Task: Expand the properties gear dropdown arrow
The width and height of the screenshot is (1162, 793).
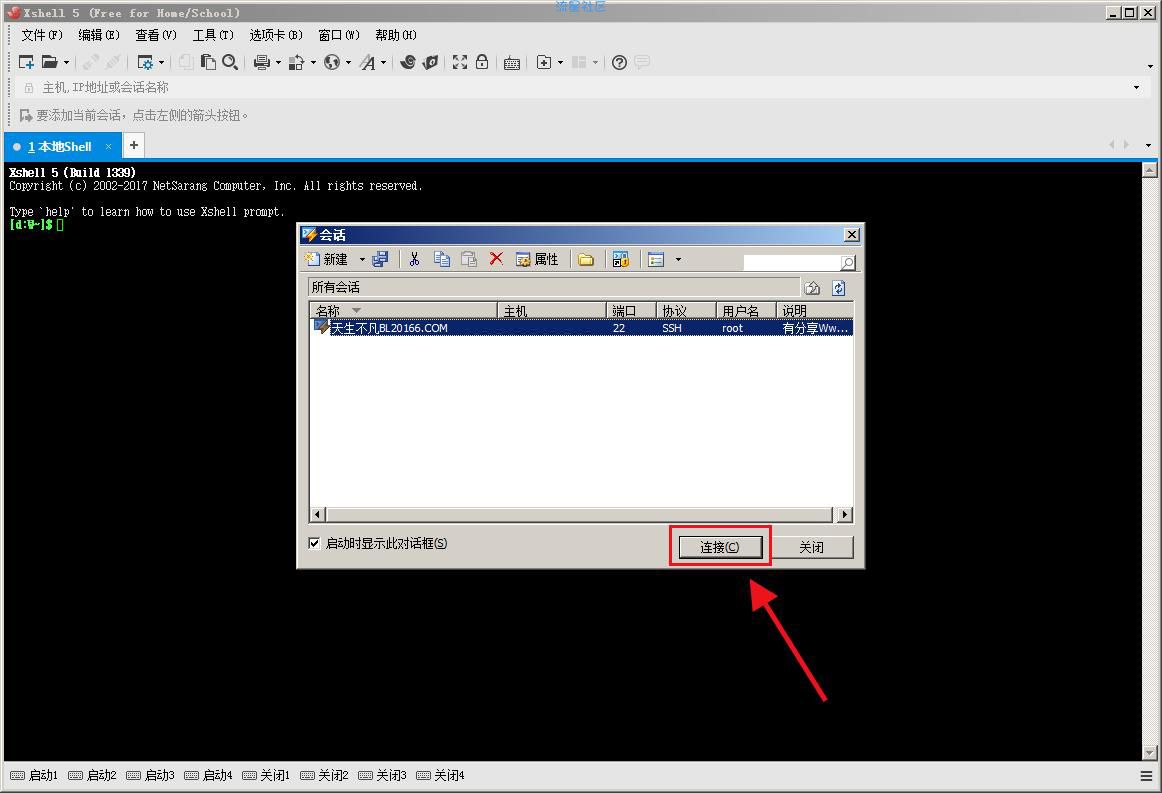Action: point(162,62)
